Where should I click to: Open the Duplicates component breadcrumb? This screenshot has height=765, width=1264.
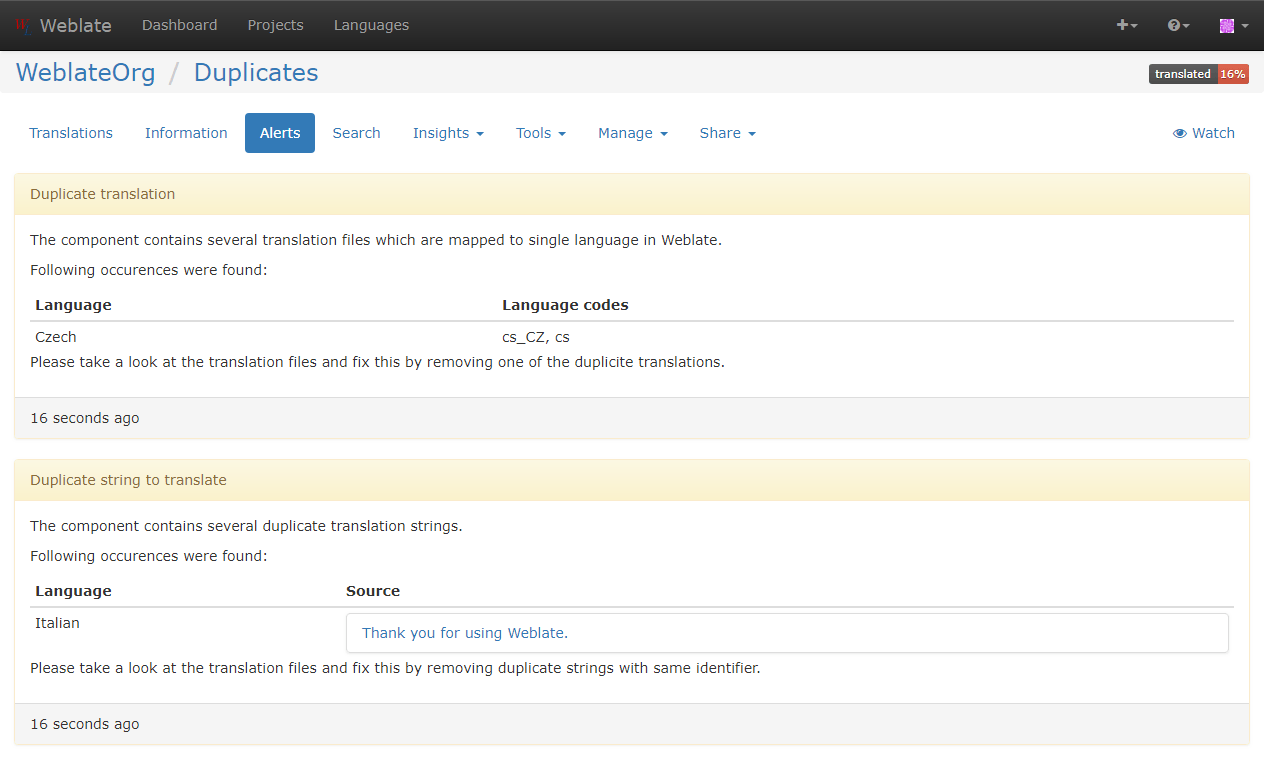(256, 72)
